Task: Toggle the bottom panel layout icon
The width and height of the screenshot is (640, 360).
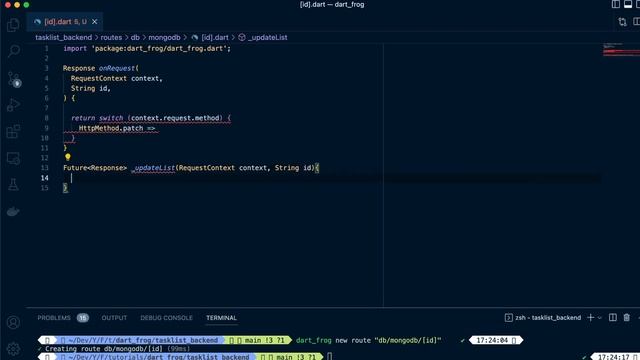Action: (x=628, y=4)
